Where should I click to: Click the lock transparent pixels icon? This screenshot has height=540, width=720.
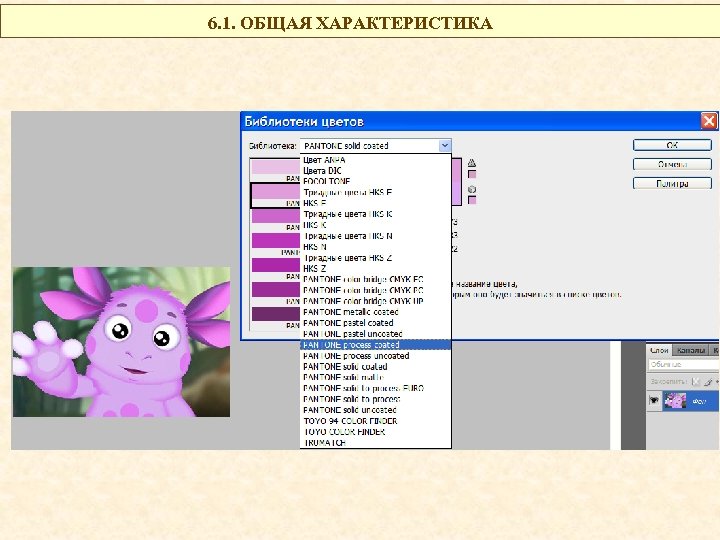point(697,381)
